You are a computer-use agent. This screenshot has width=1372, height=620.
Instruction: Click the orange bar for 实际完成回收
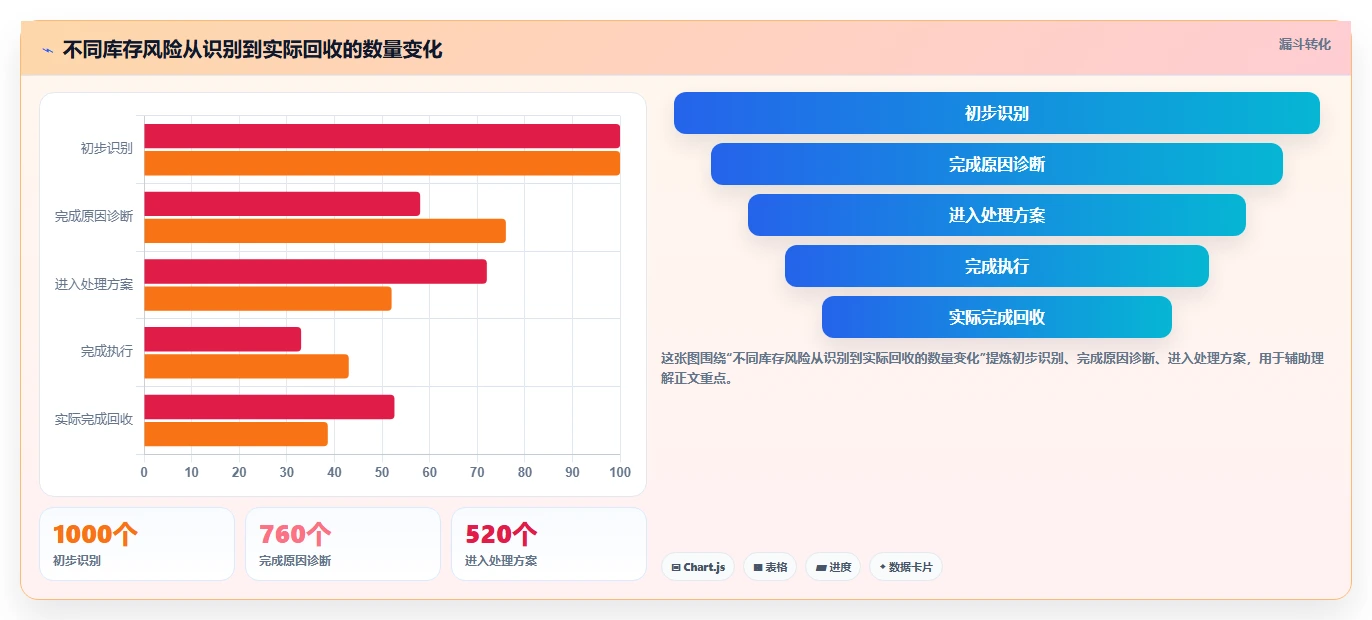tap(236, 434)
